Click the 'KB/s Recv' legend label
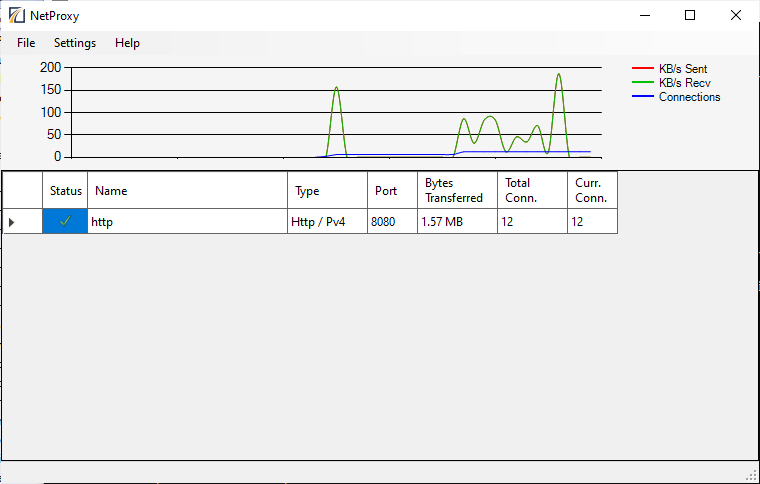Viewport: 760px width, 484px height. [684, 83]
